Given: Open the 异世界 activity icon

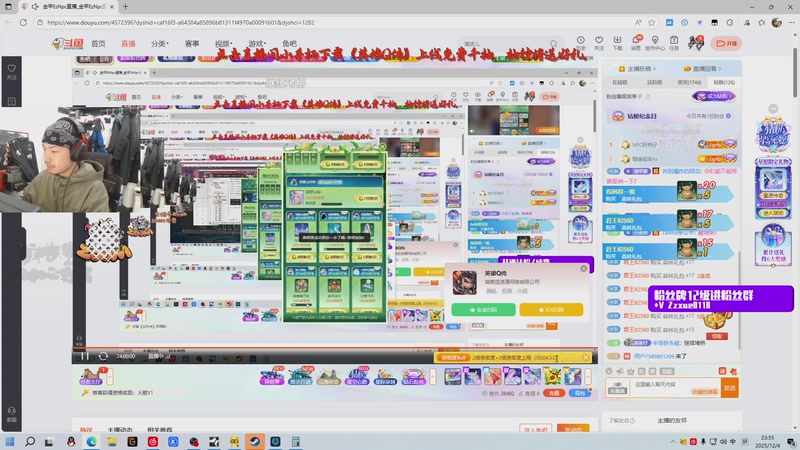Looking at the screenshot, I should pyautogui.click(x=272, y=377).
